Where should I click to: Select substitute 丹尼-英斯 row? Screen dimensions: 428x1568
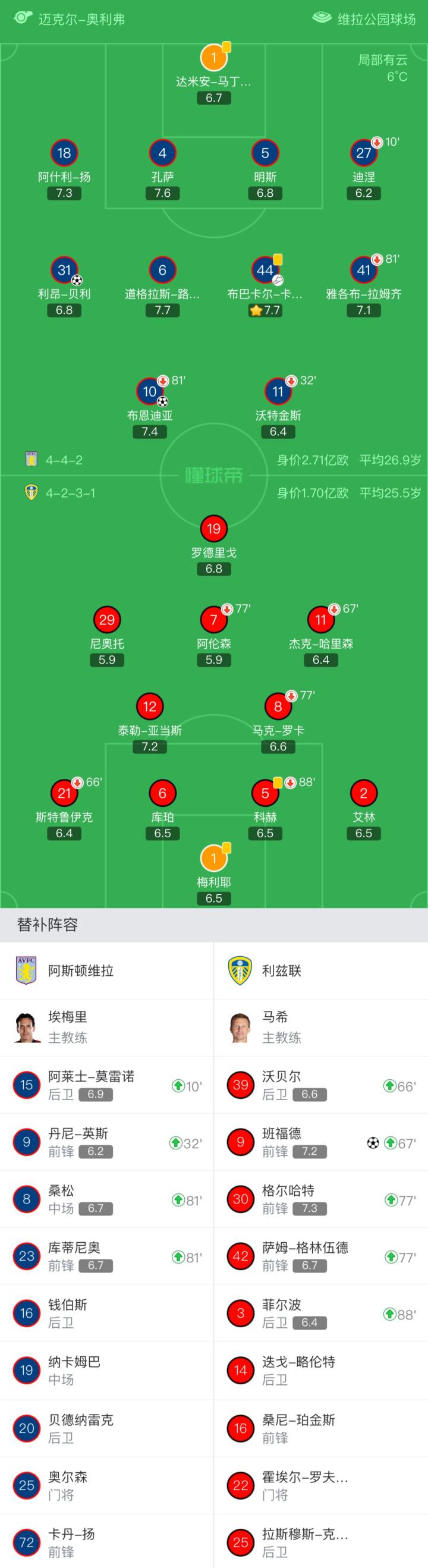(106, 1142)
